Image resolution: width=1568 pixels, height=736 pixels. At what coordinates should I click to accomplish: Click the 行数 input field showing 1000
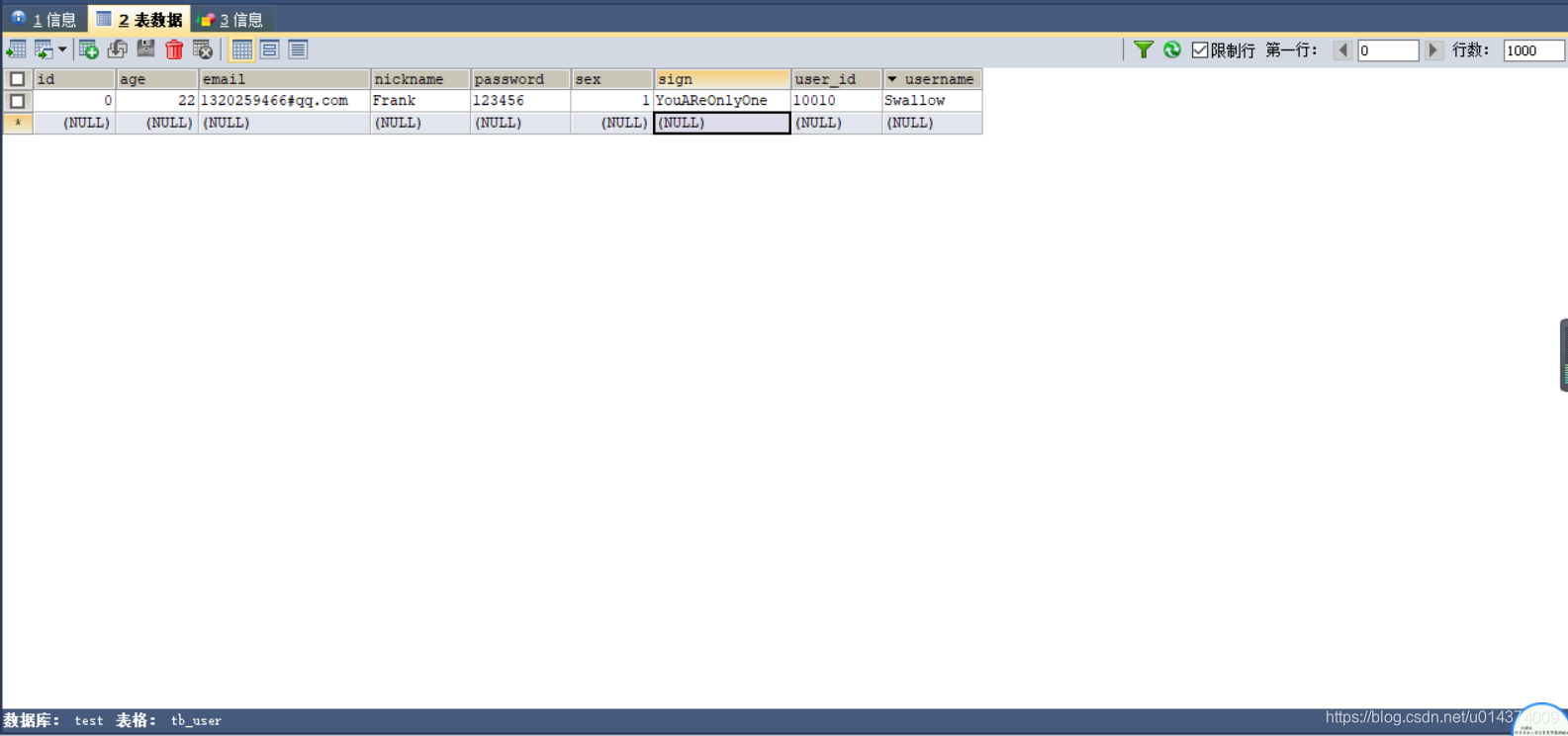click(x=1533, y=50)
